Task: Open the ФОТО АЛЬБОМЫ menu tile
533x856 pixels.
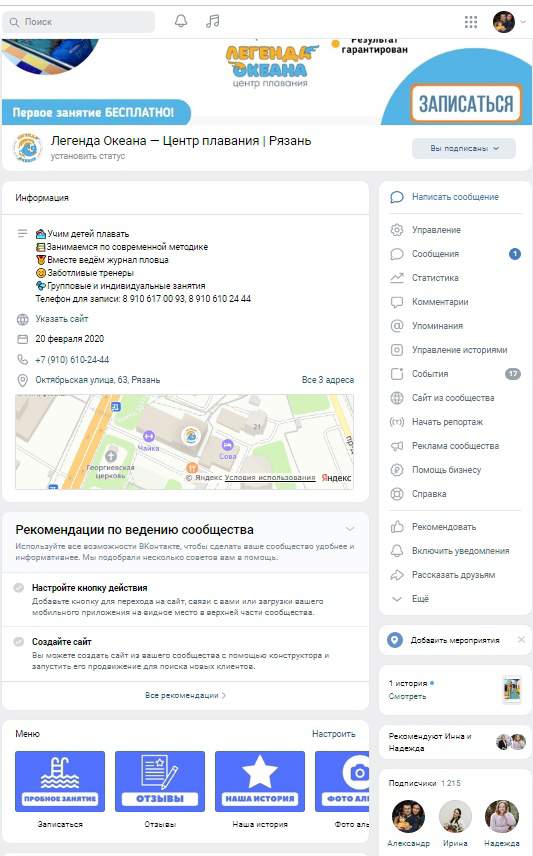Action: click(x=342, y=781)
